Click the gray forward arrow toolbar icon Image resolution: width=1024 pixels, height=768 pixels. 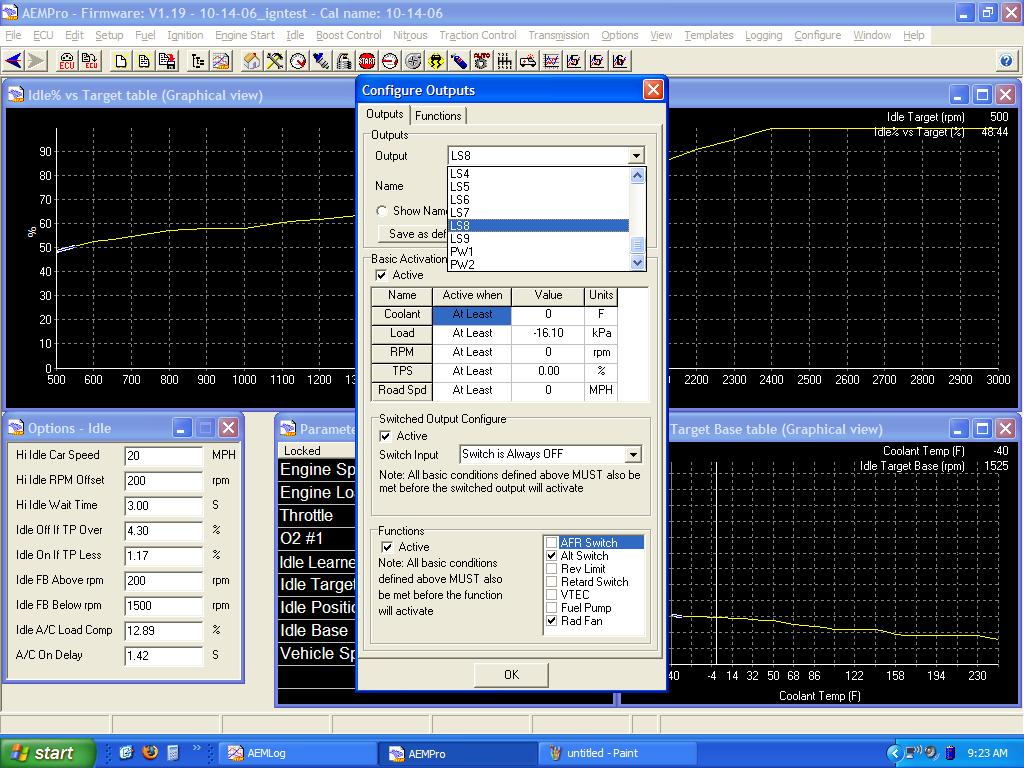37,61
